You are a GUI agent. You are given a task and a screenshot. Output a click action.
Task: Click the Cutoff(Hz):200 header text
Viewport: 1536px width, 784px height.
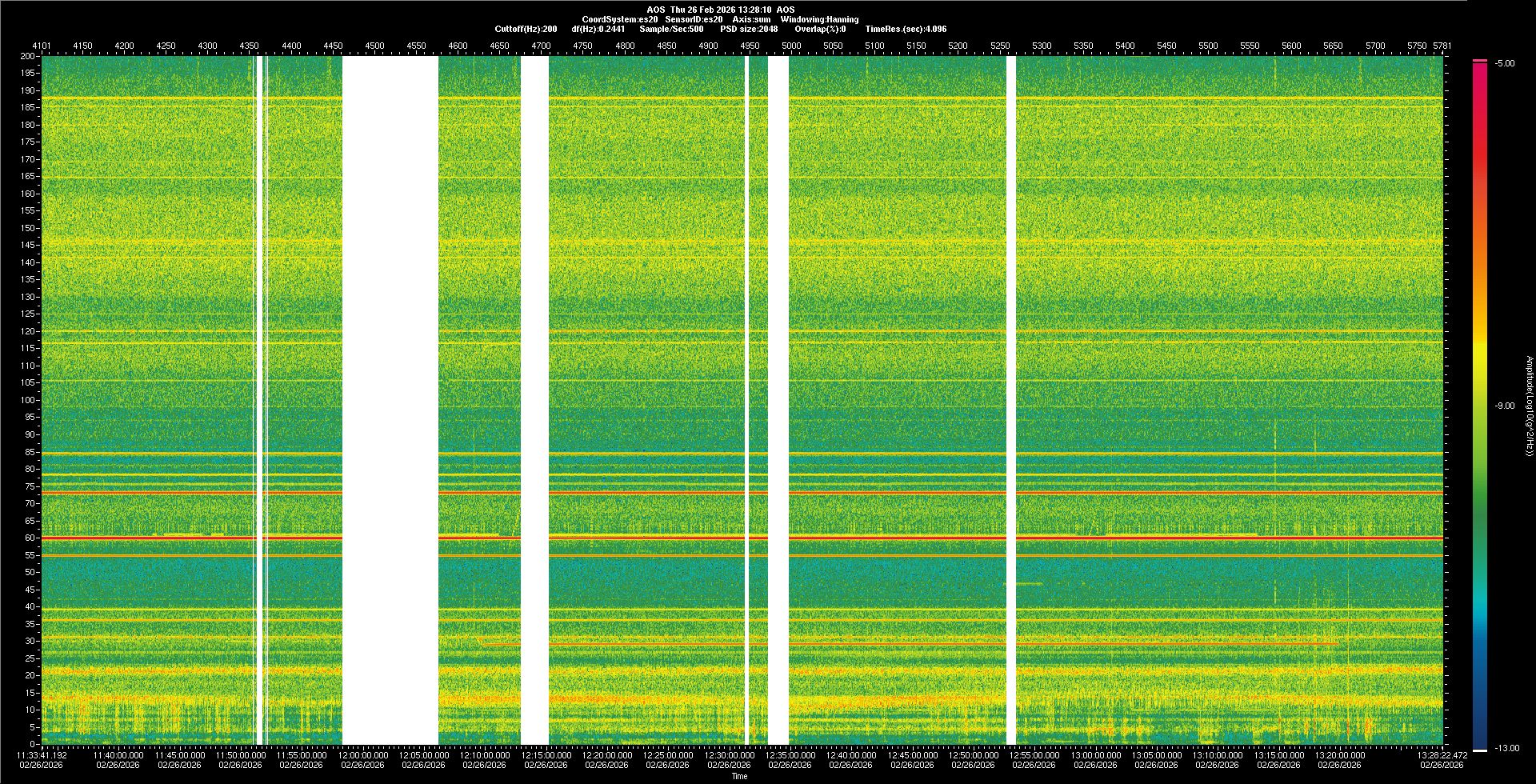tap(526, 29)
